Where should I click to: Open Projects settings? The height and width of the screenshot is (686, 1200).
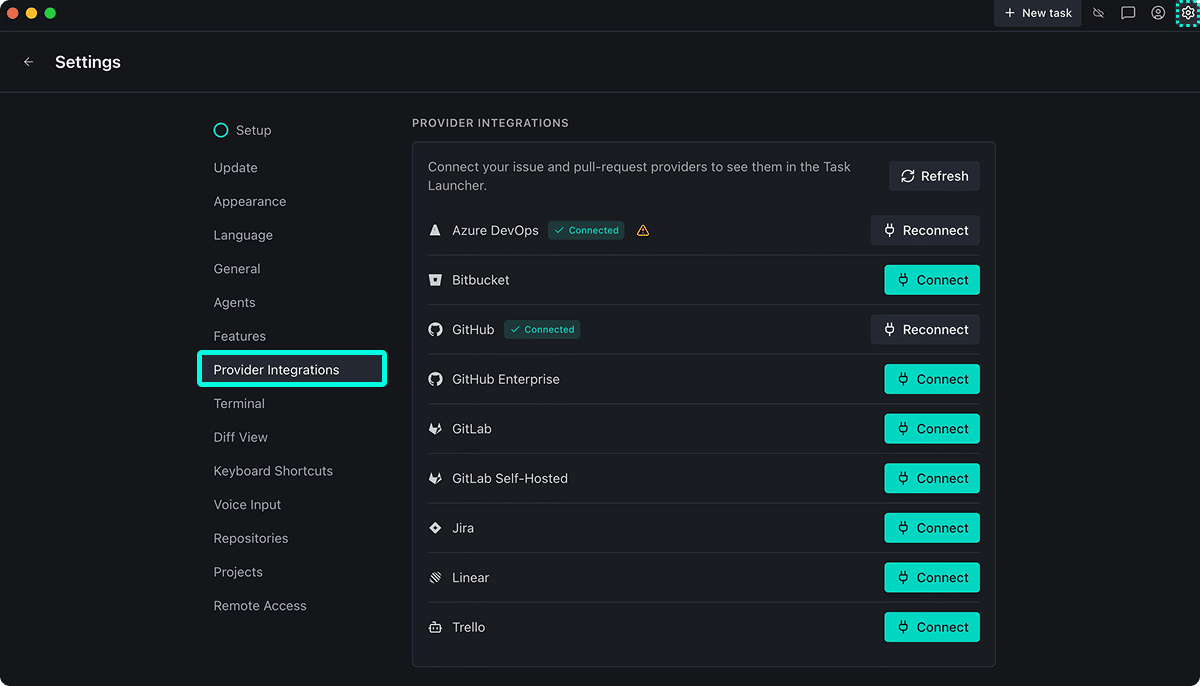pyautogui.click(x=238, y=572)
